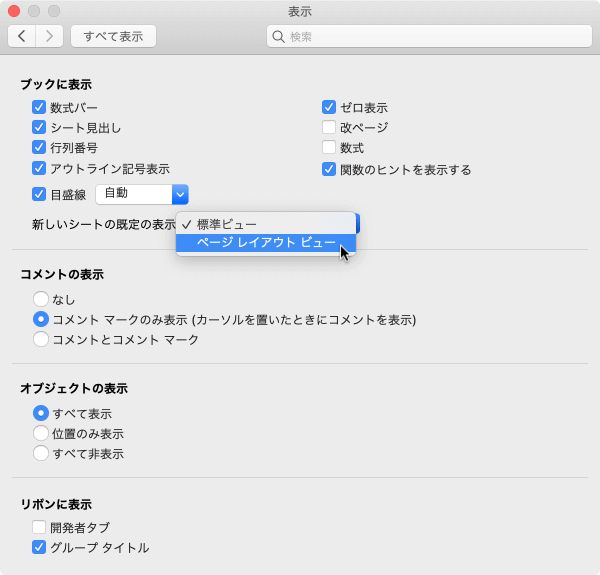This screenshot has width=600, height=575.
Task: Enable the 改ページ checkbox
Action: 329,127
